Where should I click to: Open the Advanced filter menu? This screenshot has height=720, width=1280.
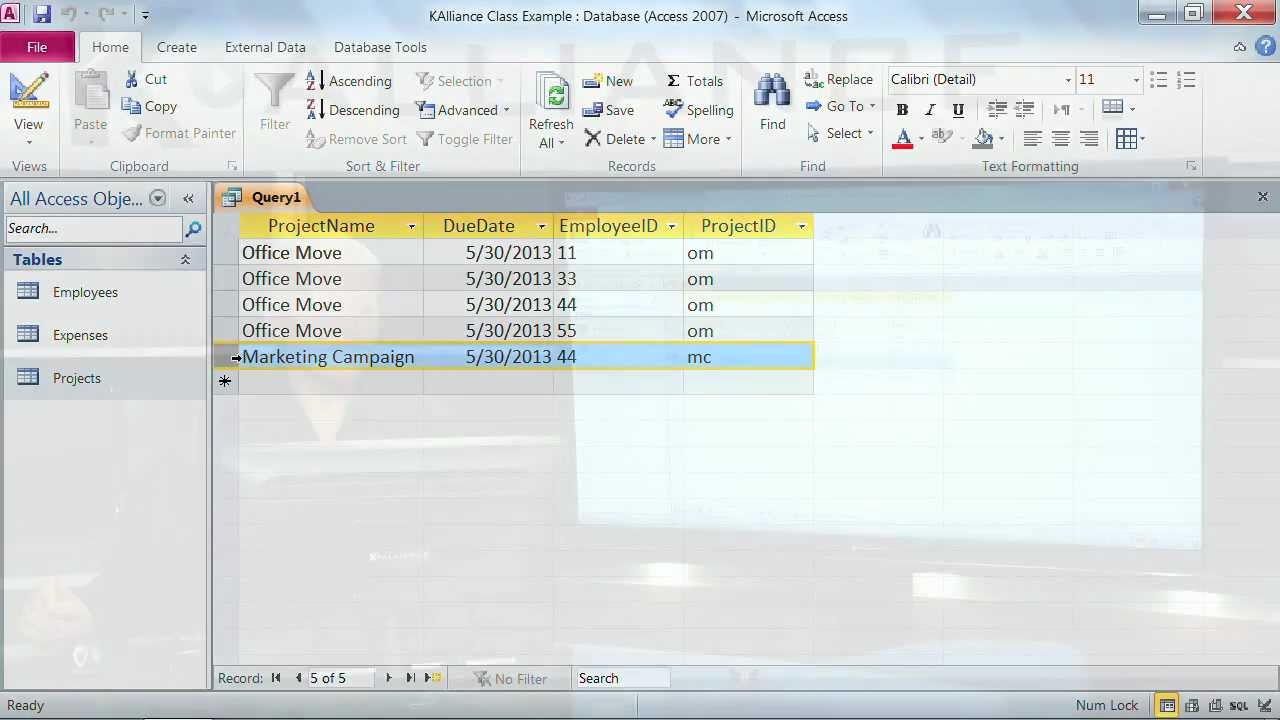click(x=464, y=110)
